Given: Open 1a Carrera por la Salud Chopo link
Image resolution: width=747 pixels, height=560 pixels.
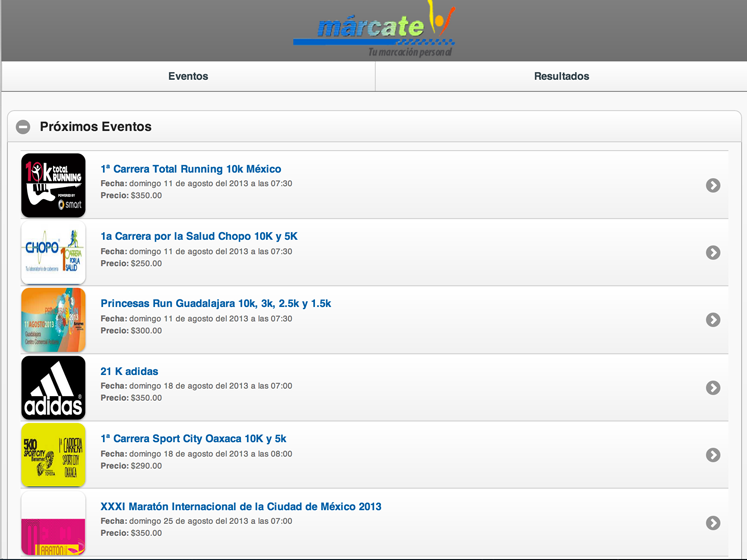Looking at the screenshot, I should pos(199,236).
